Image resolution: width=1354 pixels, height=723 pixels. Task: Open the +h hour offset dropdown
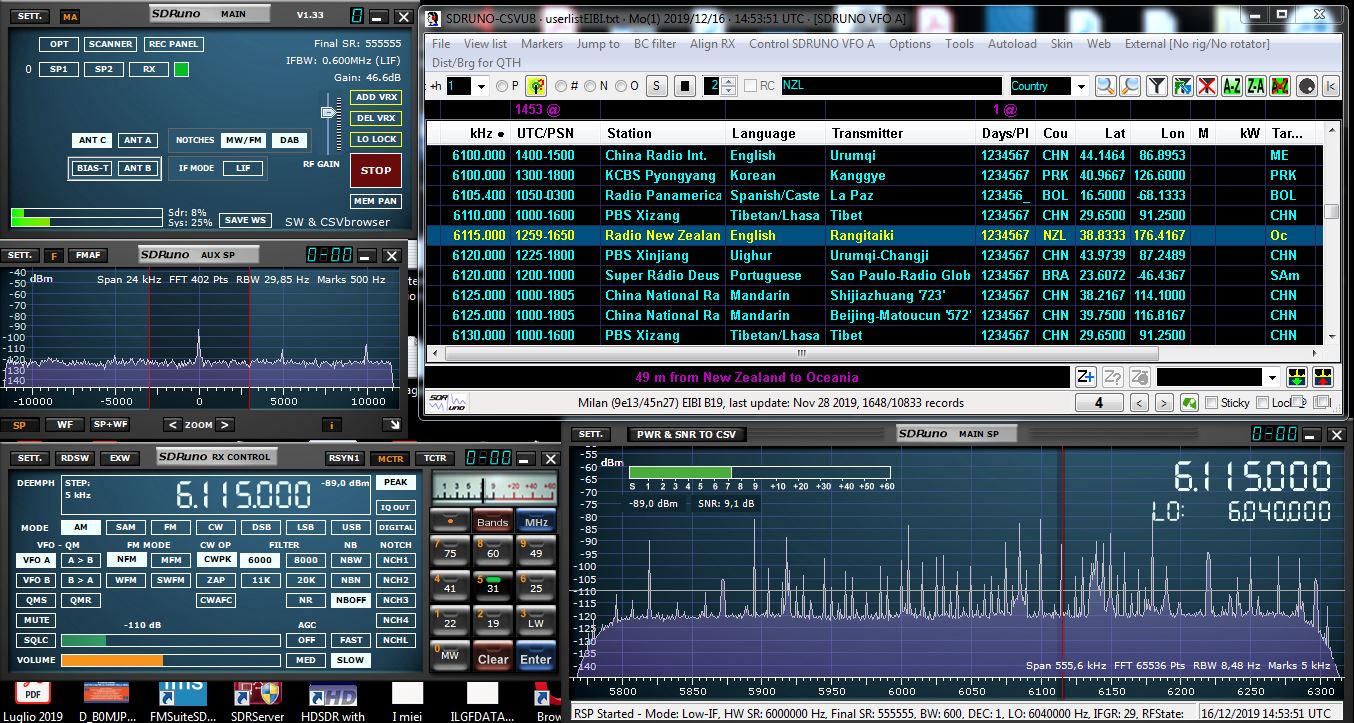pos(481,86)
